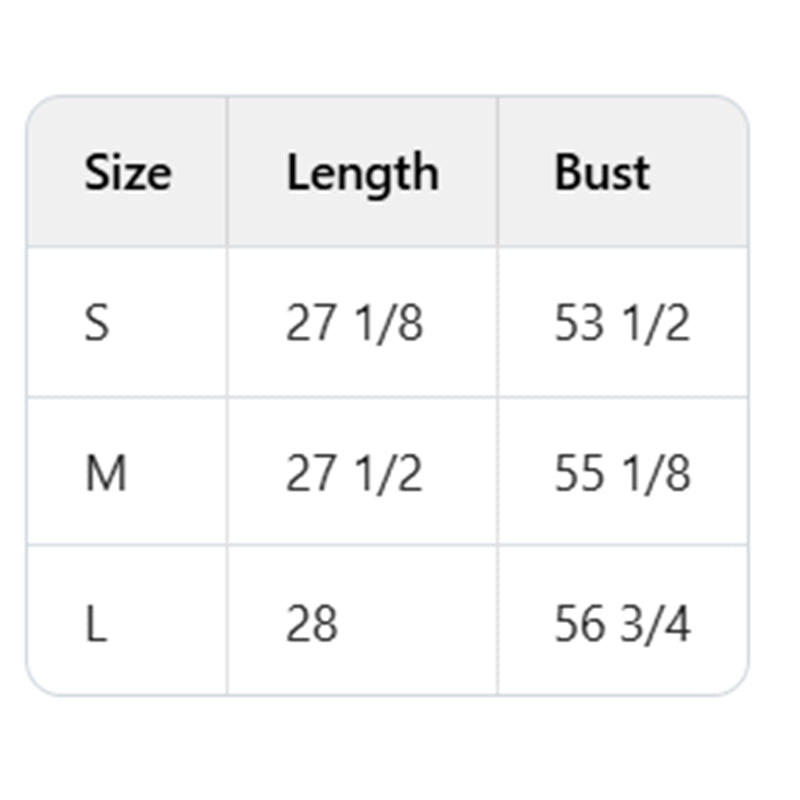800x800 pixels.
Task: Click the 3/4 fraction in L Bust
Action: (x=660, y=624)
